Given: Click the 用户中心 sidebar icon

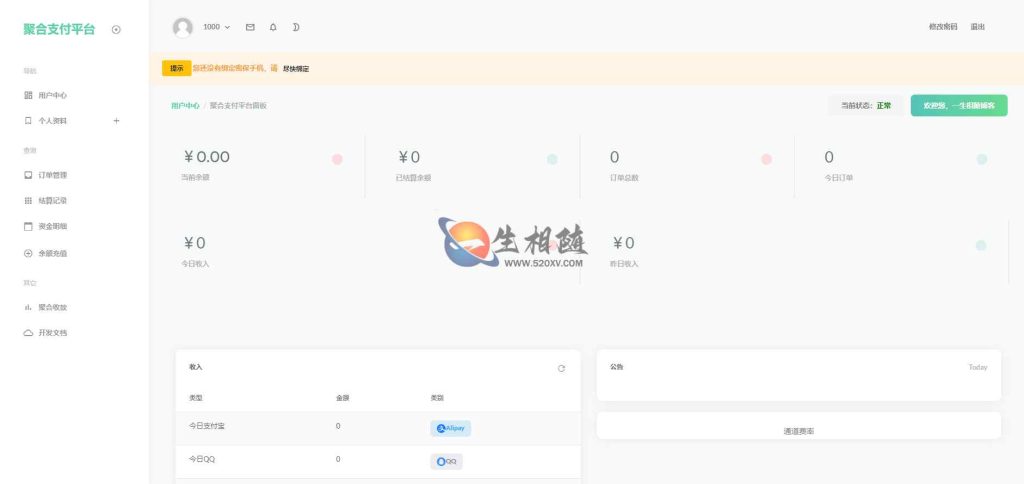Looking at the screenshot, I should click(x=28, y=95).
